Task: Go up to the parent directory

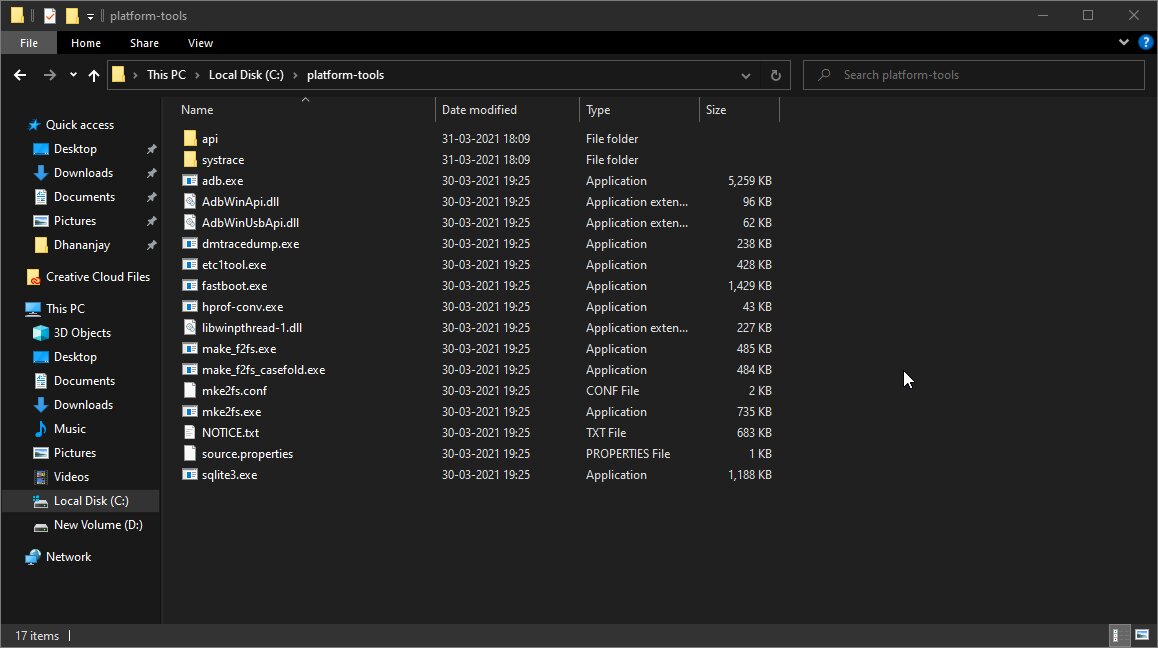Action: tap(94, 74)
